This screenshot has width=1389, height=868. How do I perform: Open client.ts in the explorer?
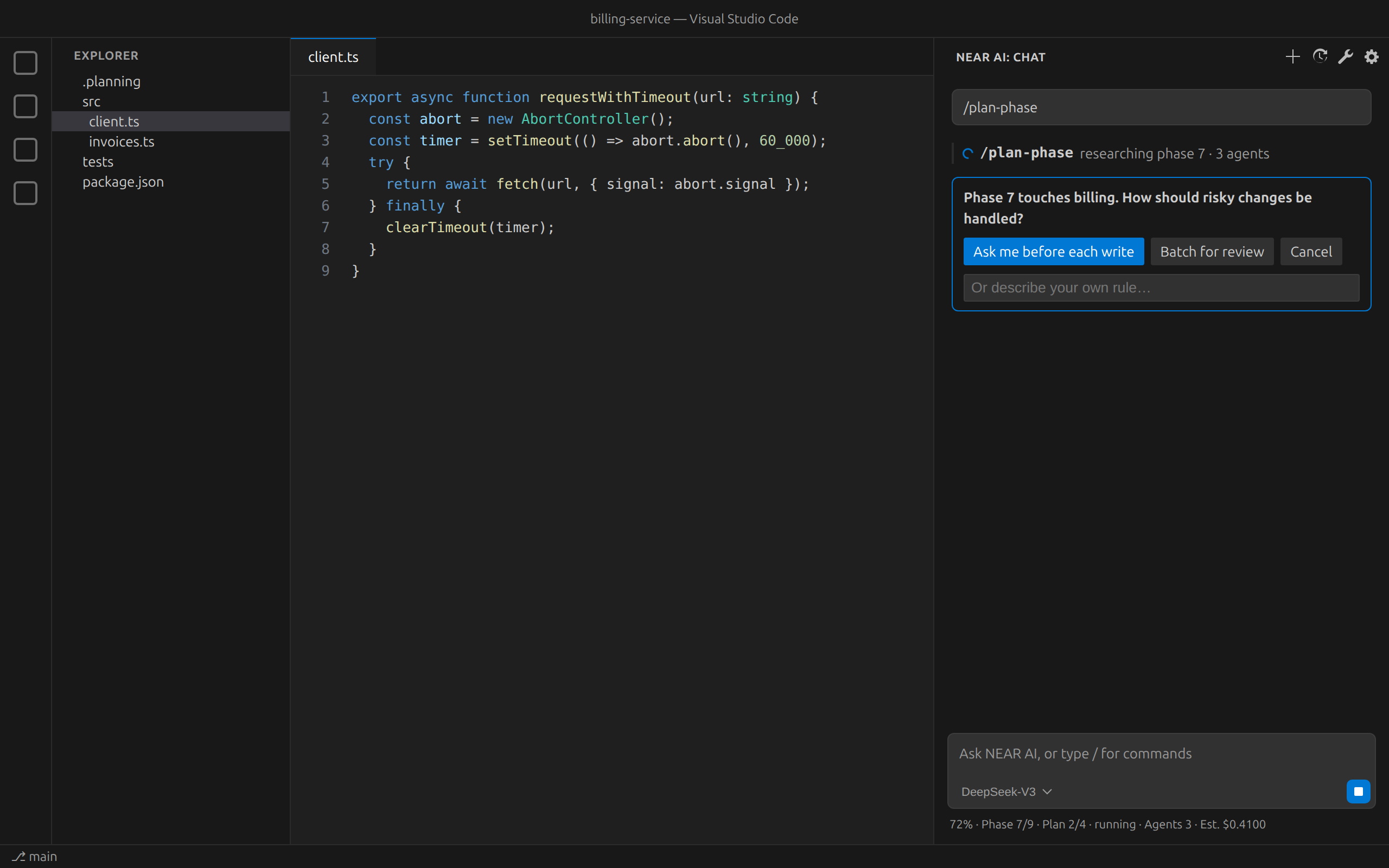[170, 121]
